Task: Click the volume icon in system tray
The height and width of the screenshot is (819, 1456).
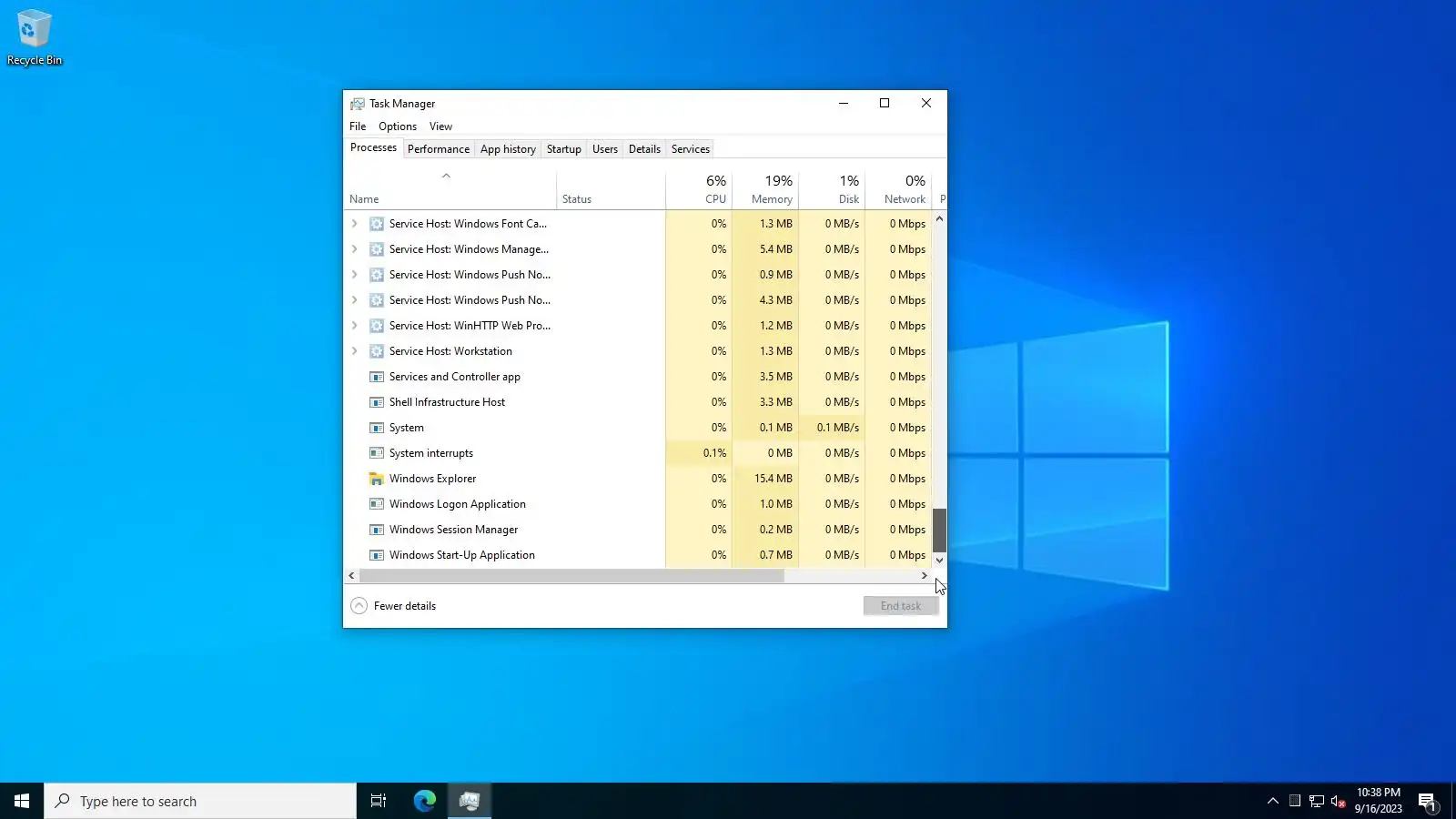Action: pyautogui.click(x=1338, y=801)
